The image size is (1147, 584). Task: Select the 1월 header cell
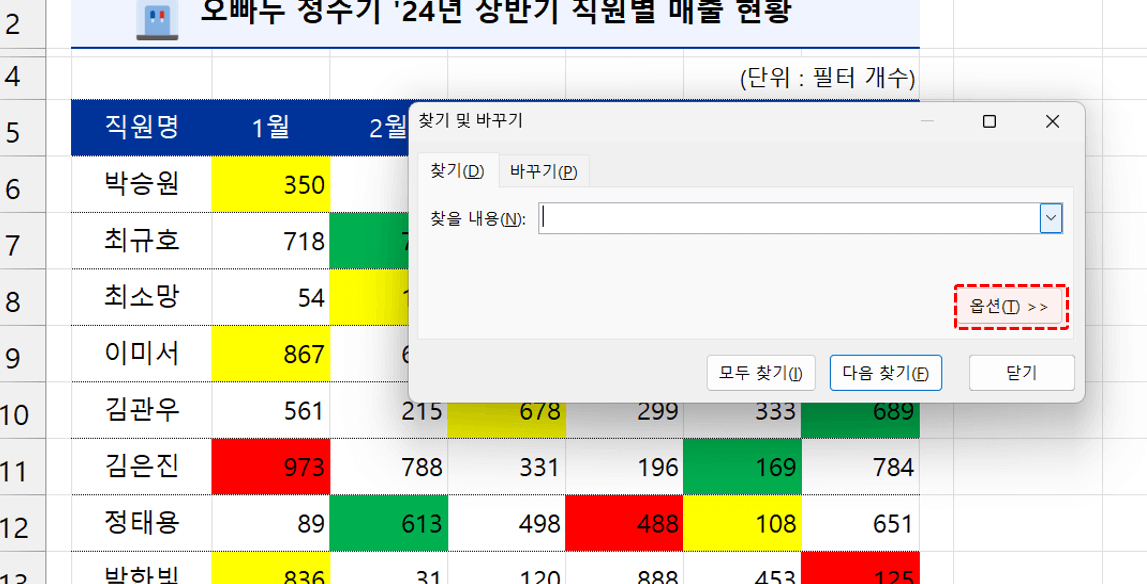point(271,128)
